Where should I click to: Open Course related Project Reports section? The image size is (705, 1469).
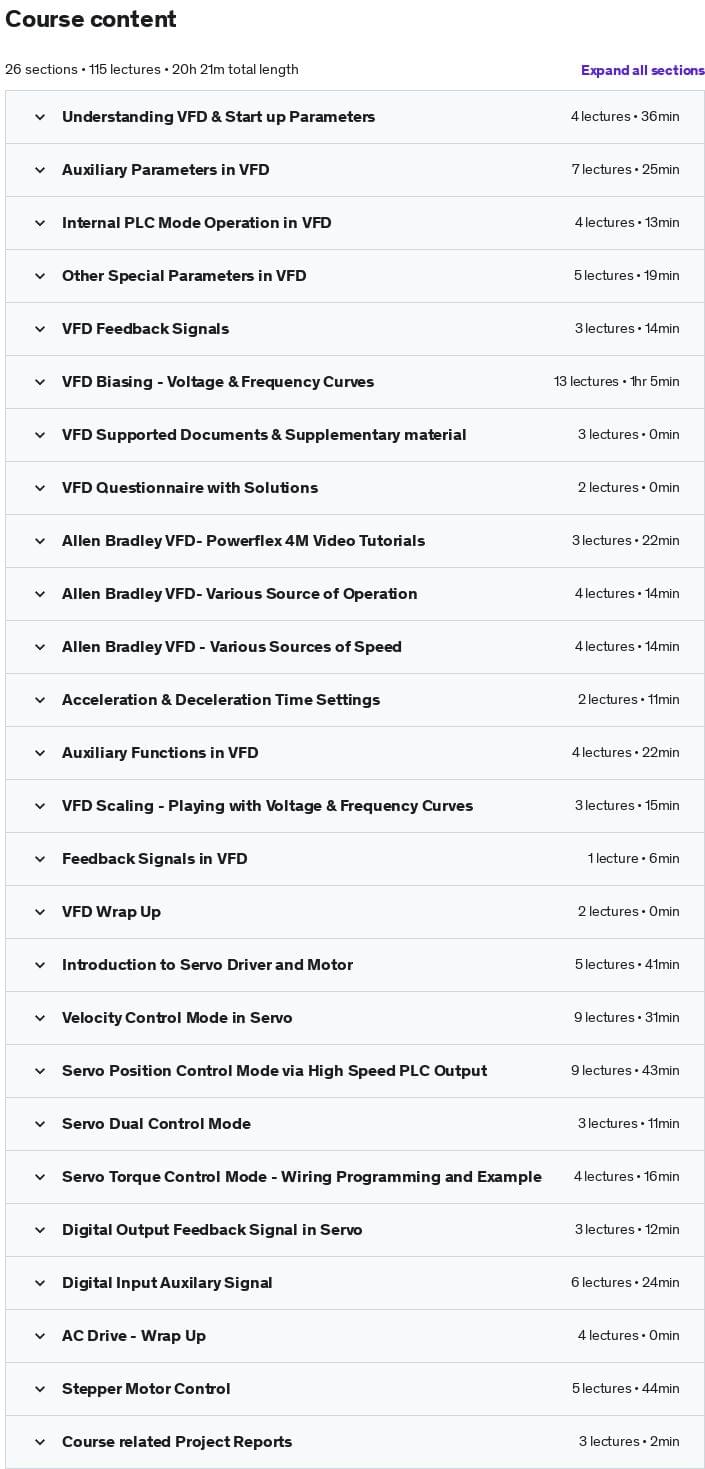177,1442
